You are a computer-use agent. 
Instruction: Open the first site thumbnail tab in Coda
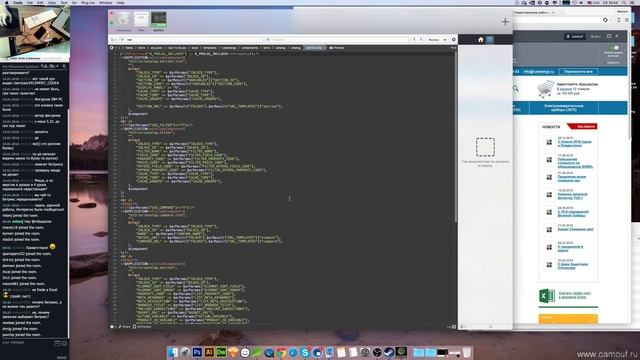coord(124,19)
